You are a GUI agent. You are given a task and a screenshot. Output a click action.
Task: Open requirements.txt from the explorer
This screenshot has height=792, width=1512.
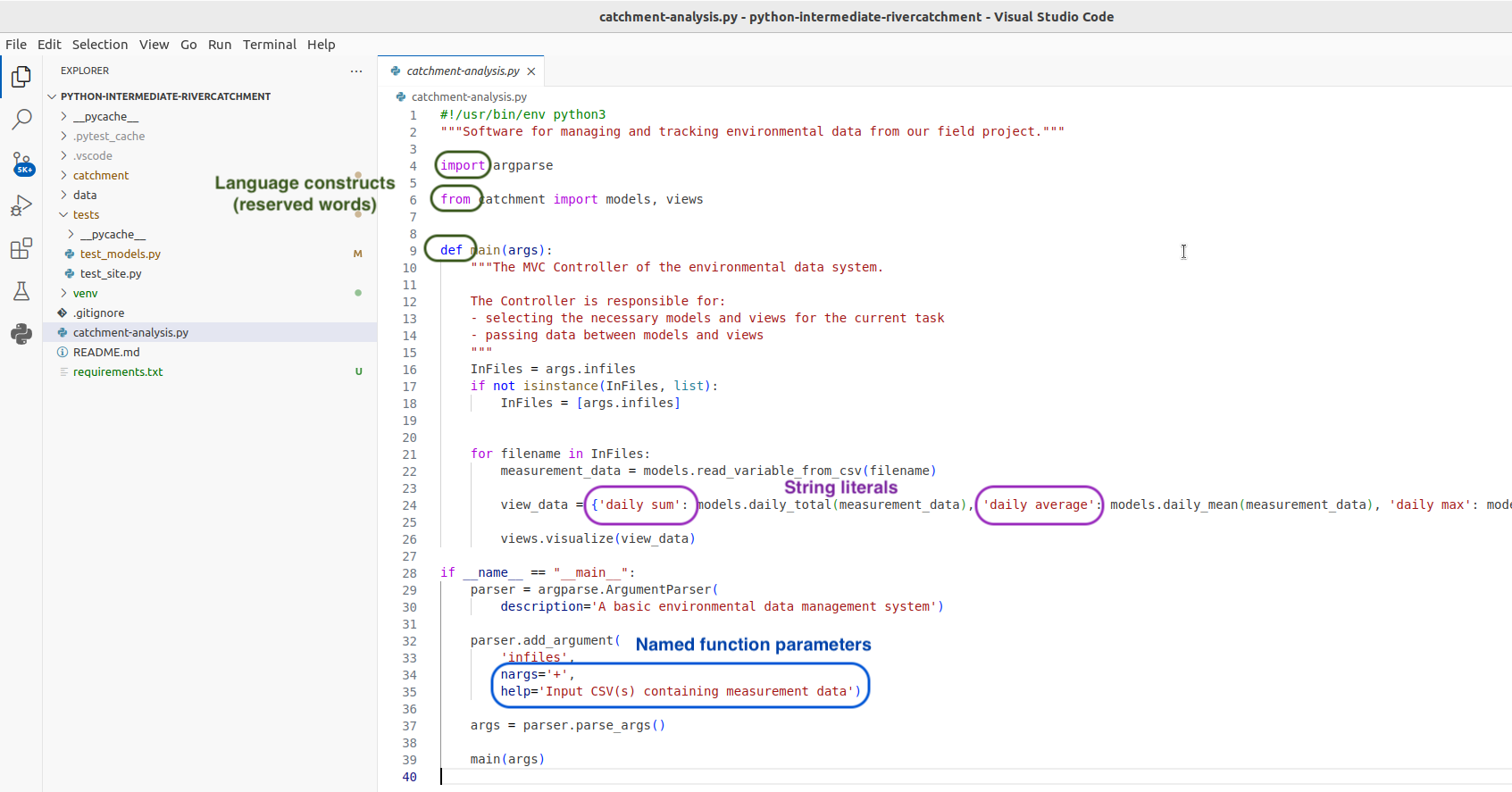point(118,372)
